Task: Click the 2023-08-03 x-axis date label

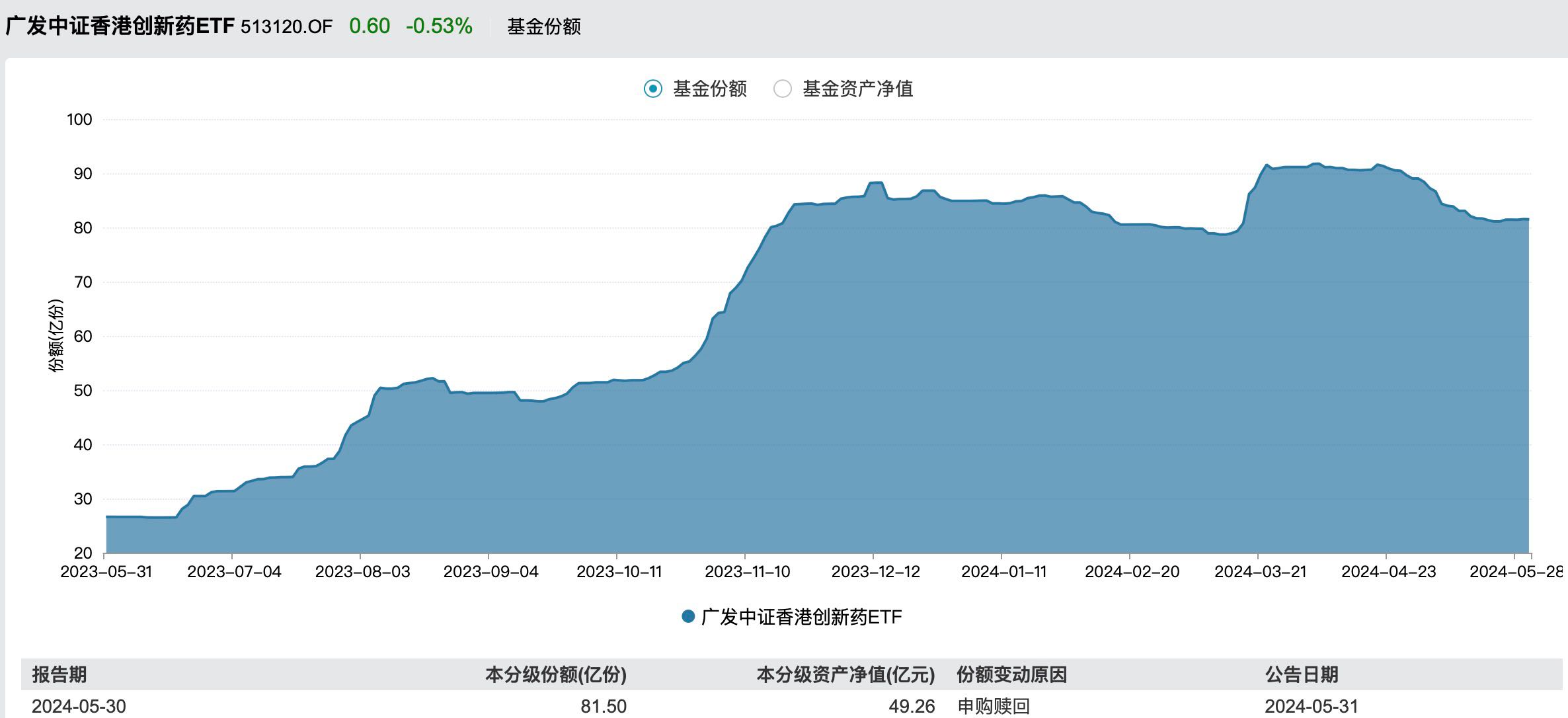Action: 362,572
